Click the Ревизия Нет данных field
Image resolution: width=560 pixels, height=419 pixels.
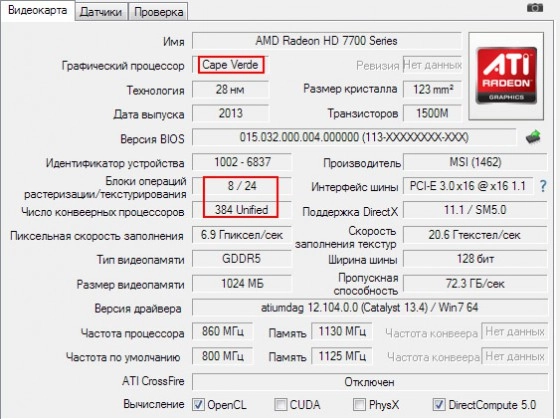[432, 65]
